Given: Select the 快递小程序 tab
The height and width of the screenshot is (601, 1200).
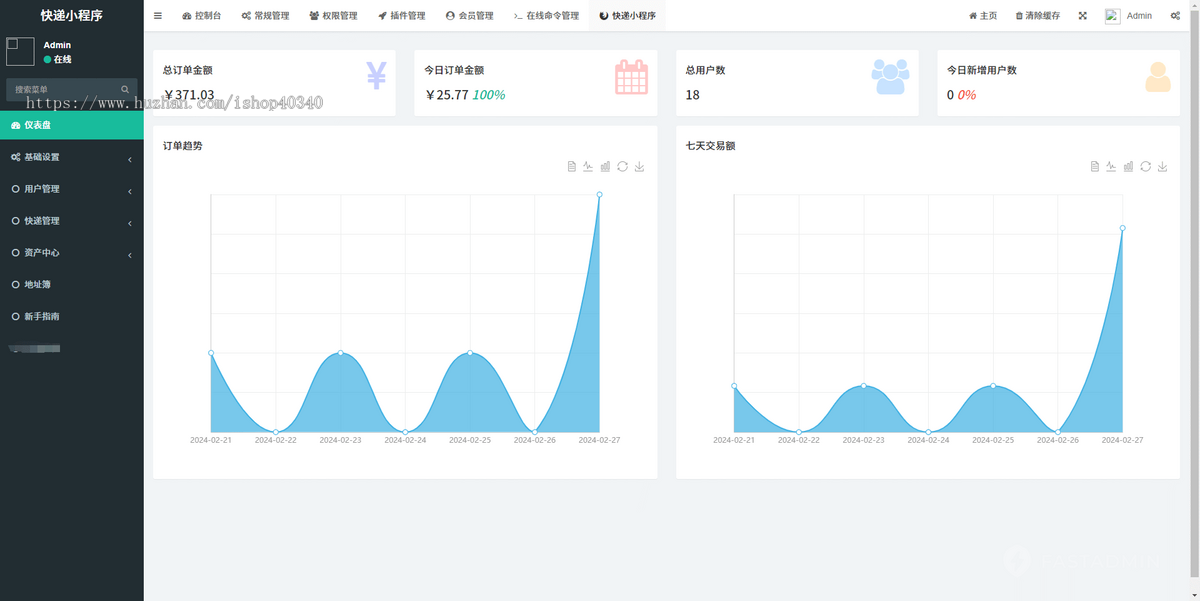Looking at the screenshot, I should click(x=627, y=16).
